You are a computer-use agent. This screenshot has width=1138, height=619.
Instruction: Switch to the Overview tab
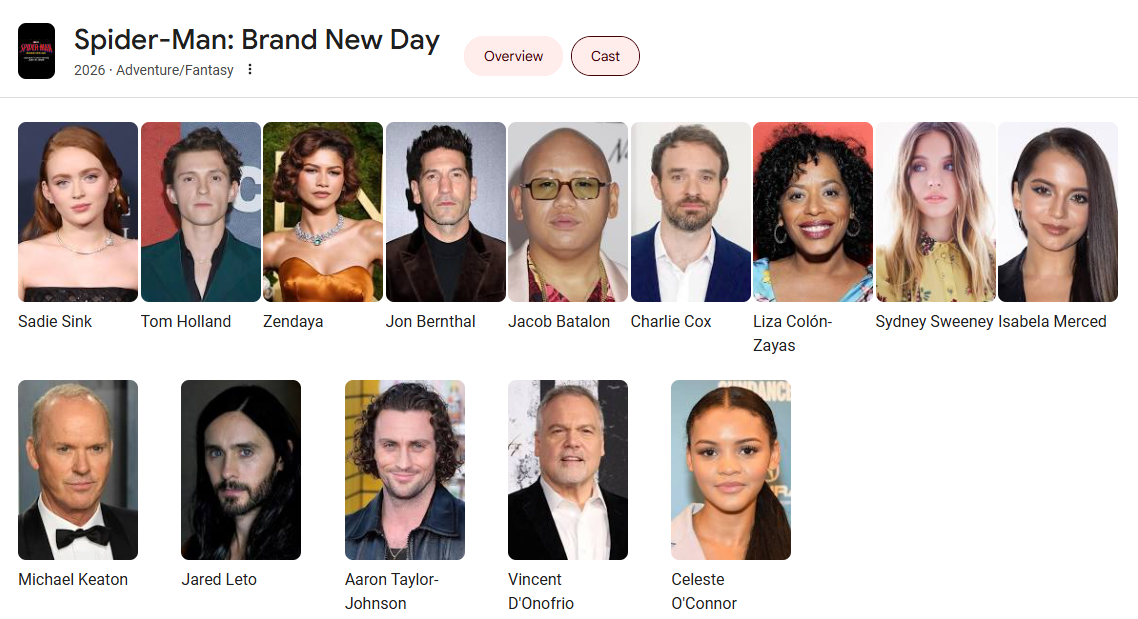pos(513,56)
